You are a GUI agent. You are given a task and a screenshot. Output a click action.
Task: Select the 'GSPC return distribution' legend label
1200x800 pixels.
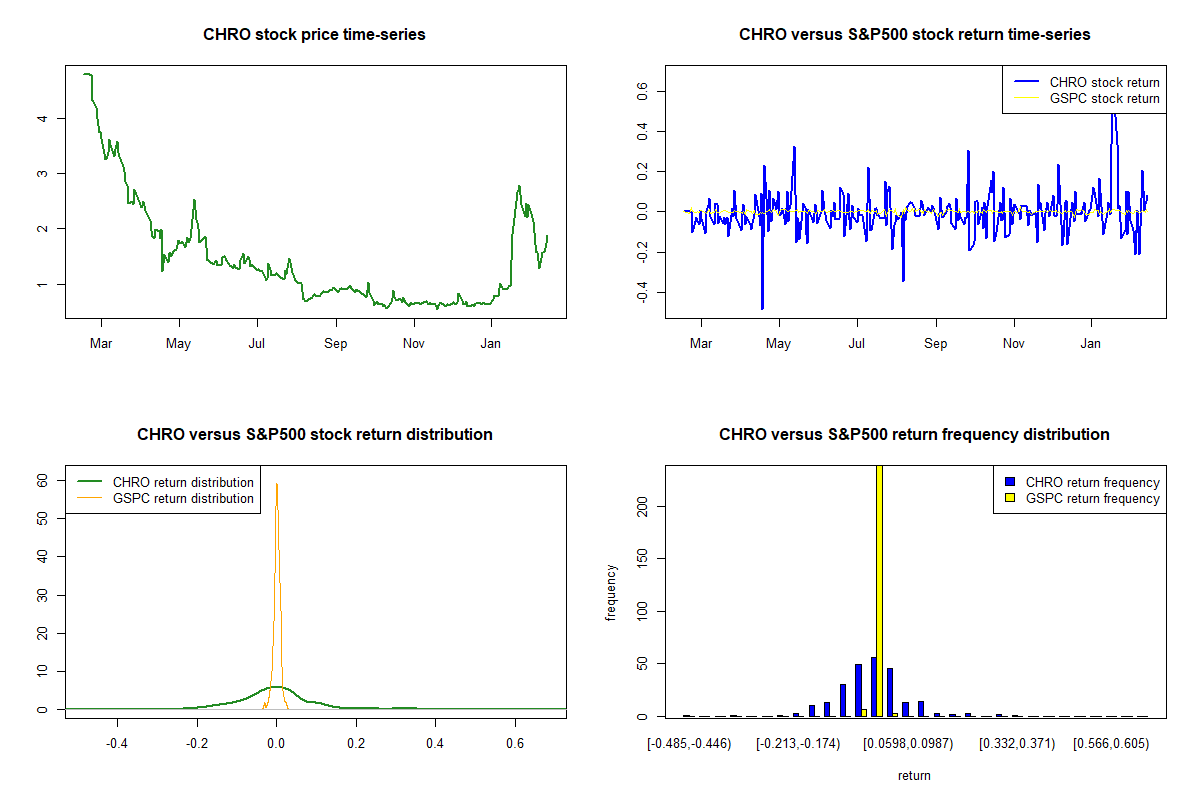[x=183, y=499]
